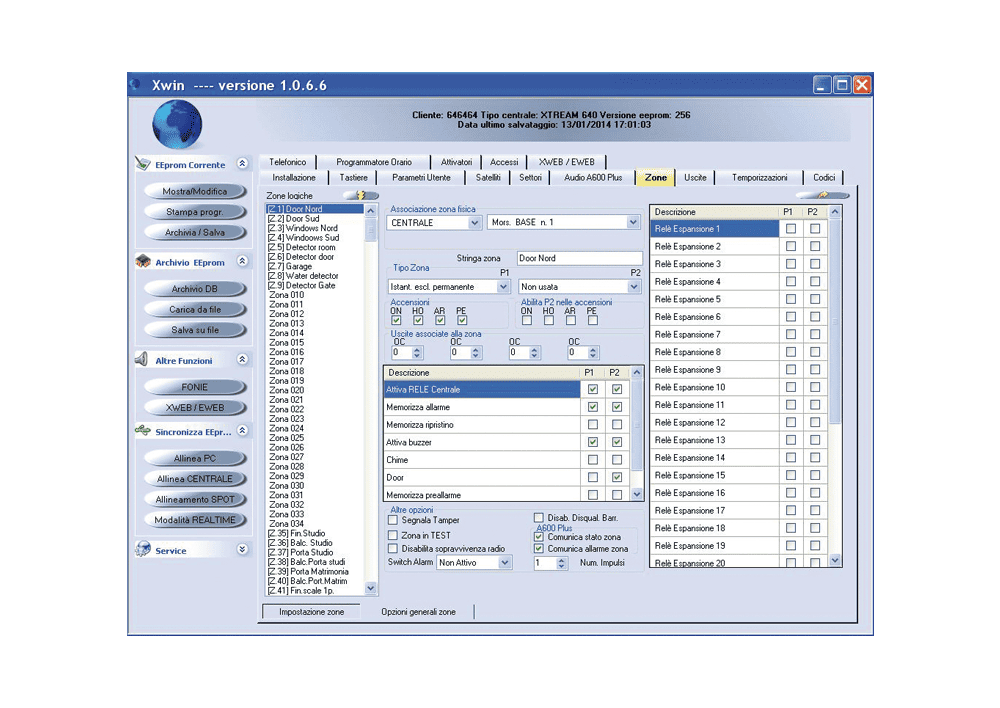The height and width of the screenshot is (708, 1000).
Task: Click the Archivio EEprom chip icon
Action: [x=143, y=262]
